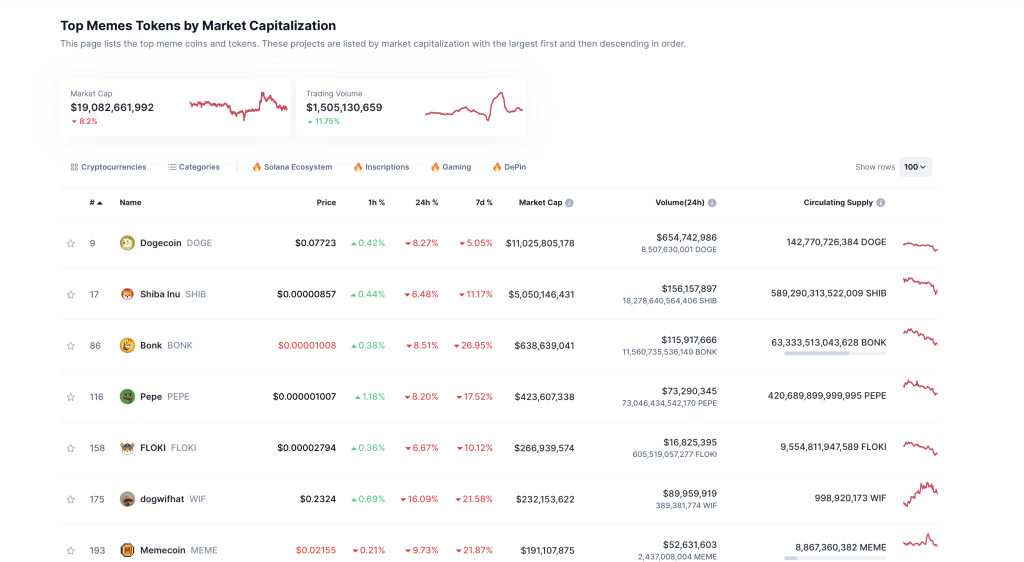Click Market Cap info icon in header
The width and height of the screenshot is (1024, 562).
point(569,203)
